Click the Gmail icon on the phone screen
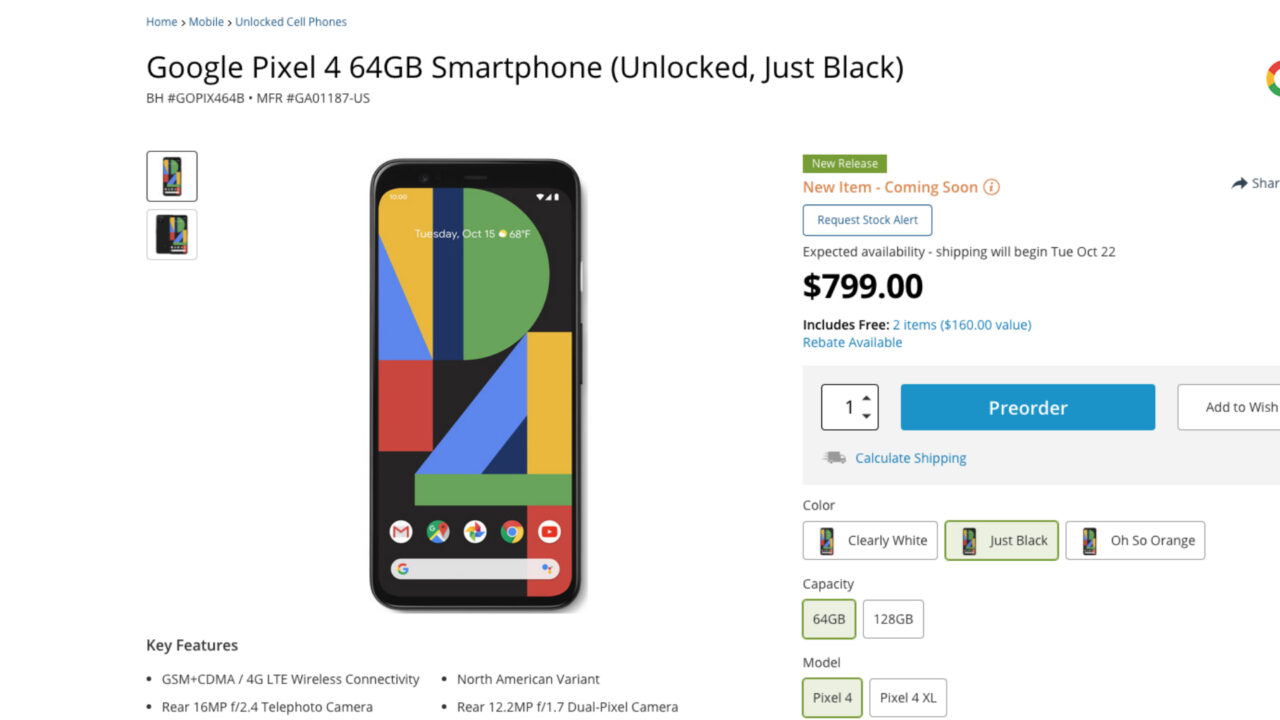 401,531
